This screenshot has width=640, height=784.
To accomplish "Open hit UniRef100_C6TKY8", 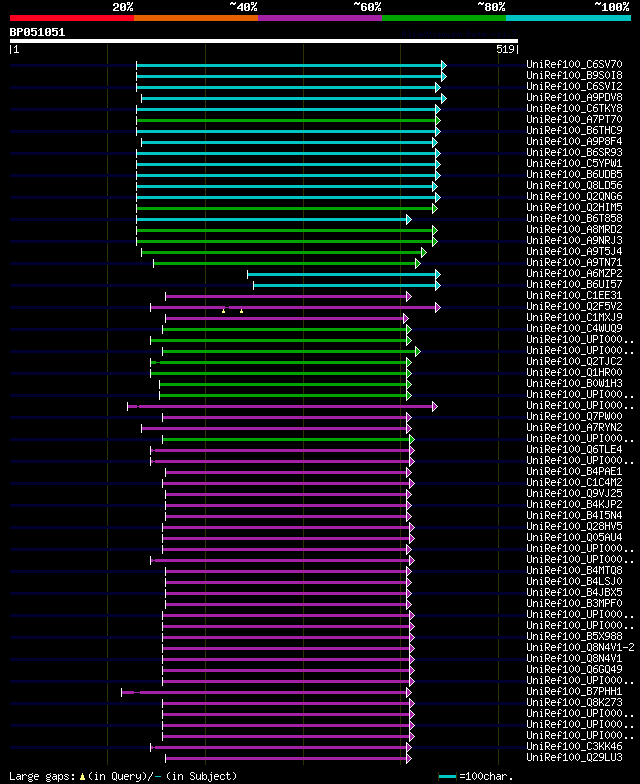I will tap(574, 108).
